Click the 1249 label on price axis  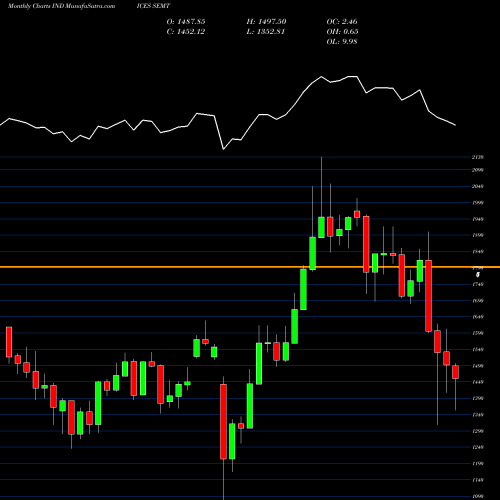click(x=478, y=447)
